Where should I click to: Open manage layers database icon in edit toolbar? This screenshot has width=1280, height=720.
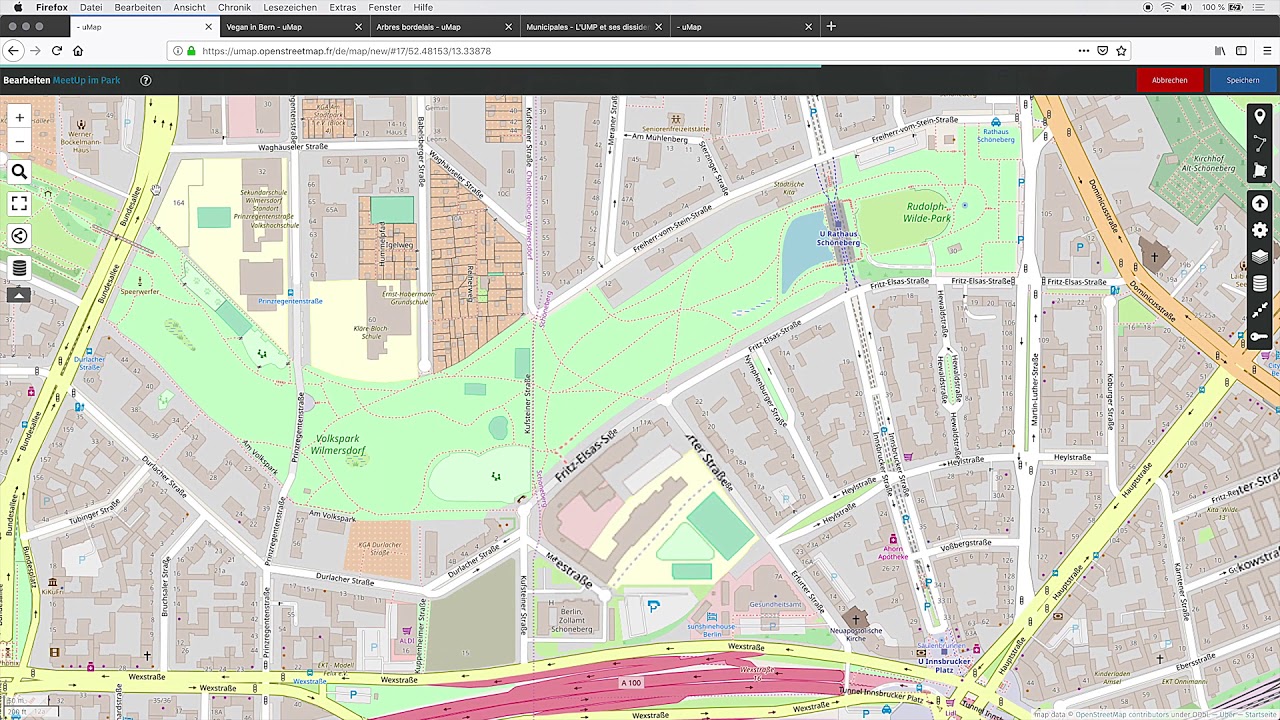[1260, 284]
